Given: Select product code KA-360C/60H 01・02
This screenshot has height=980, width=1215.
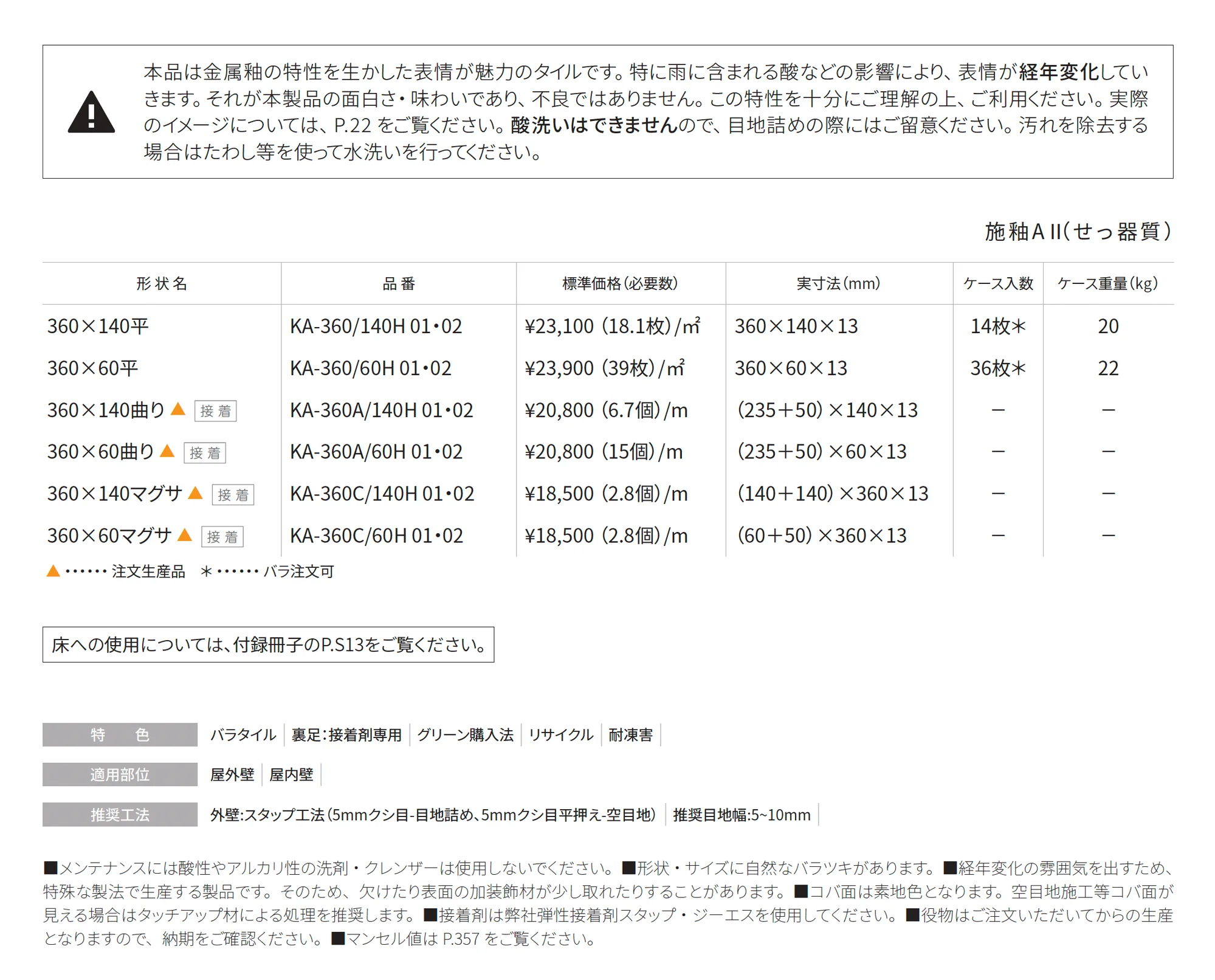Looking at the screenshot, I should click(376, 536).
